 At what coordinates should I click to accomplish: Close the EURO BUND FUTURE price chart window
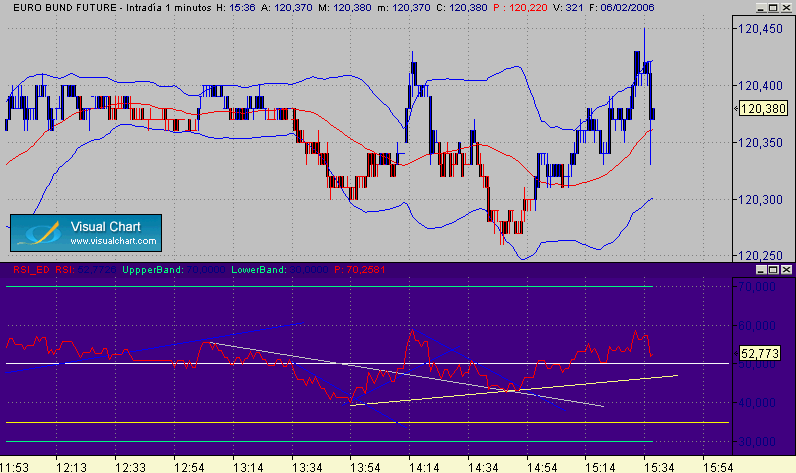tap(786, 8)
